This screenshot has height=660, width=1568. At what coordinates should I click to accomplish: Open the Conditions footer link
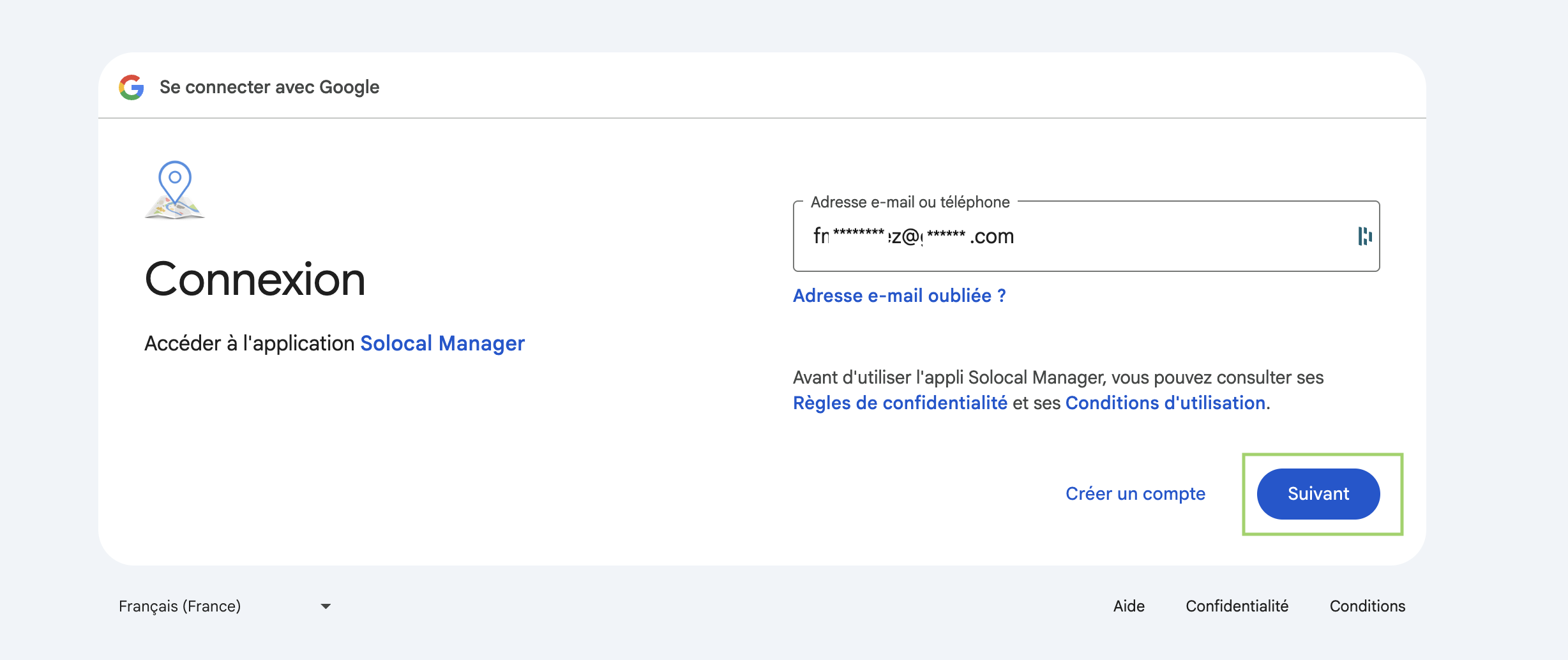point(1367,606)
